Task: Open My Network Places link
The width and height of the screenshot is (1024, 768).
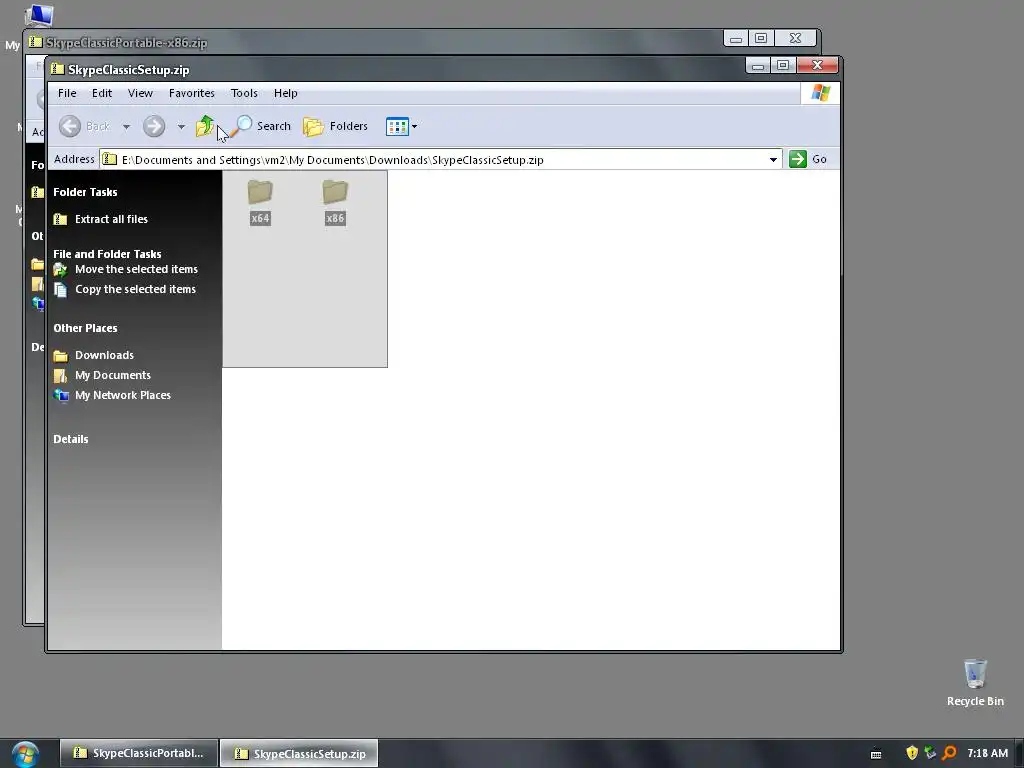Action: click(x=123, y=395)
